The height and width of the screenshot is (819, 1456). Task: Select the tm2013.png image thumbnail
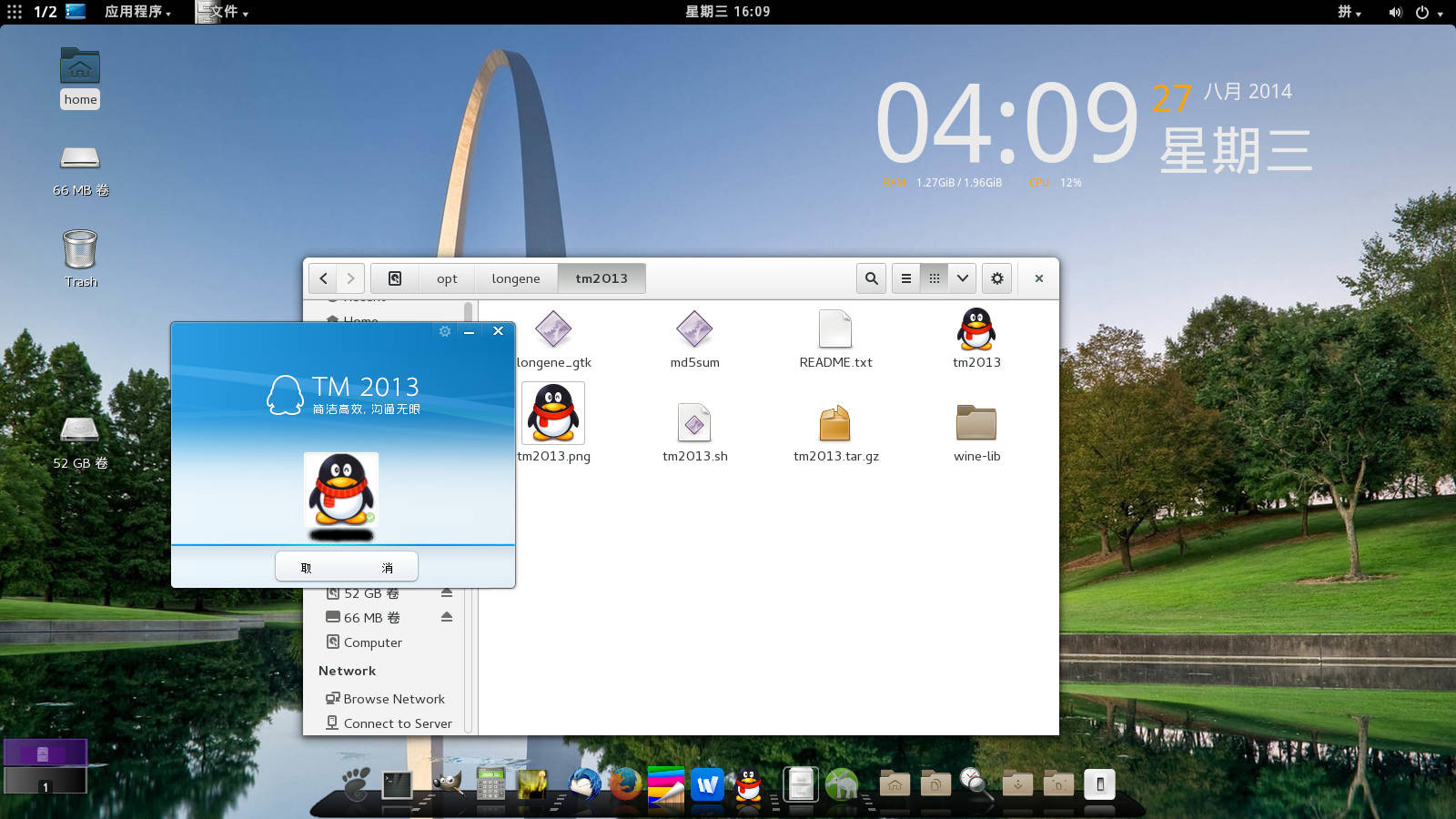coord(553,413)
